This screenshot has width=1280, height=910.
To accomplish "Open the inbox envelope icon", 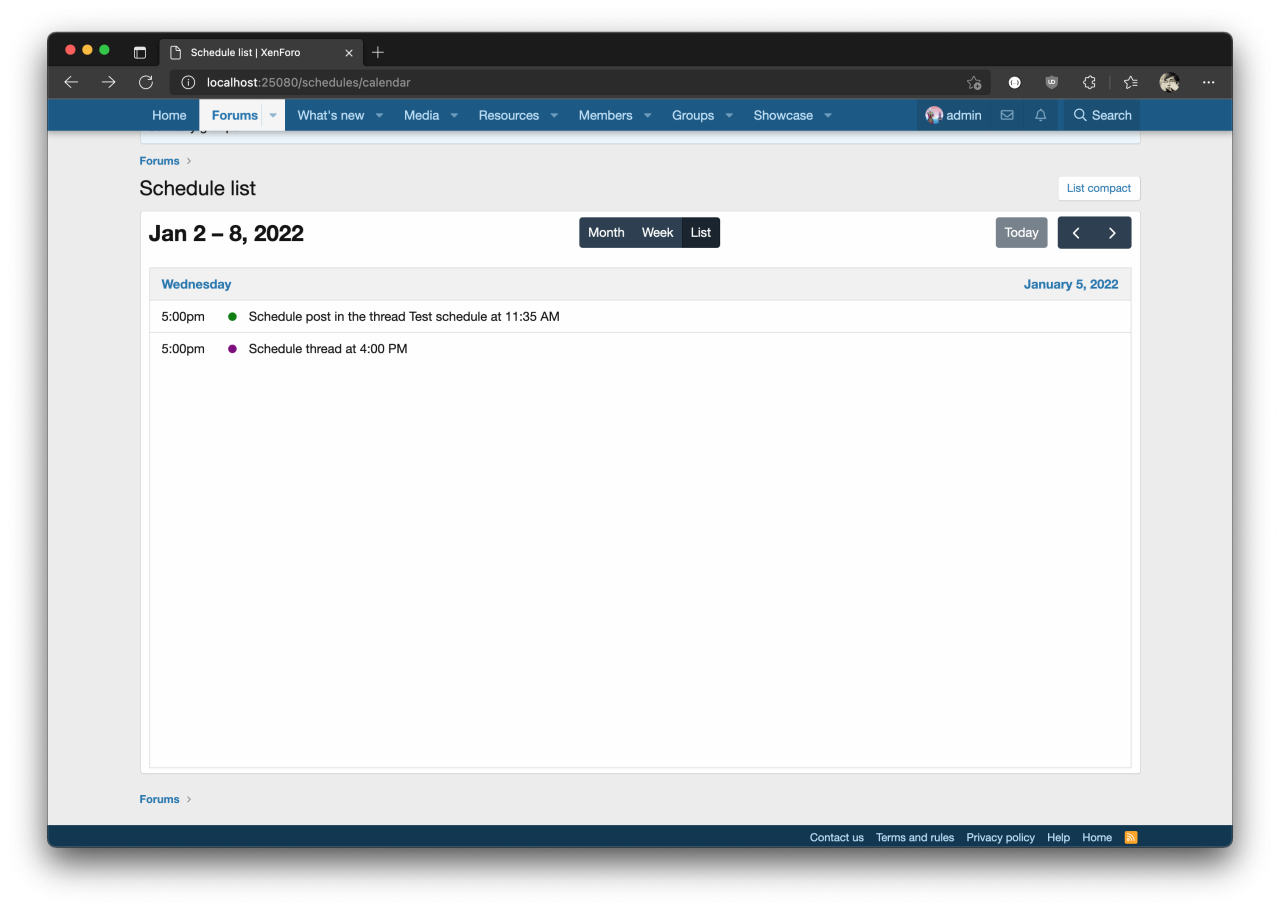I will (x=1007, y=115).
